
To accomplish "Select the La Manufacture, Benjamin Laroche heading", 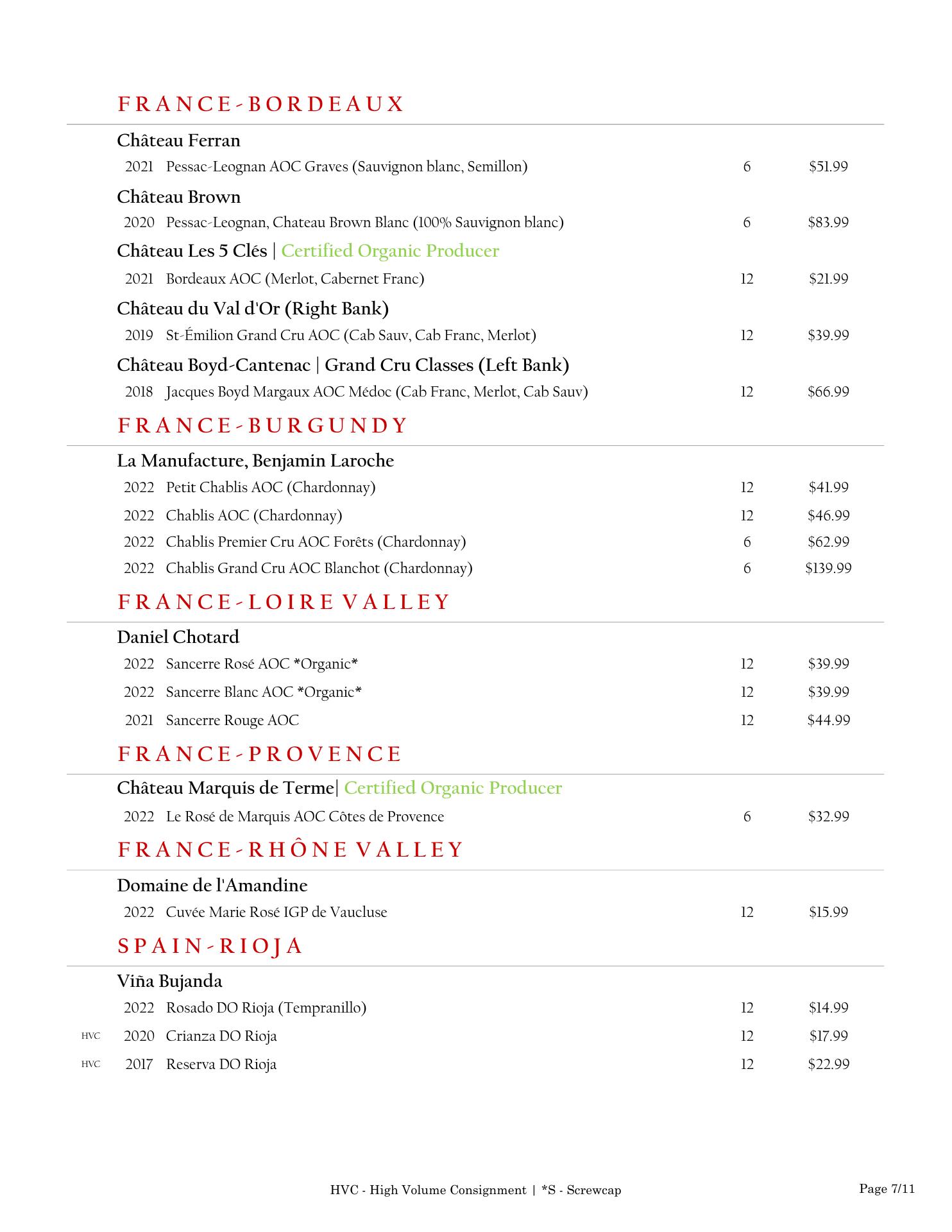I will [x=255, y=461].
